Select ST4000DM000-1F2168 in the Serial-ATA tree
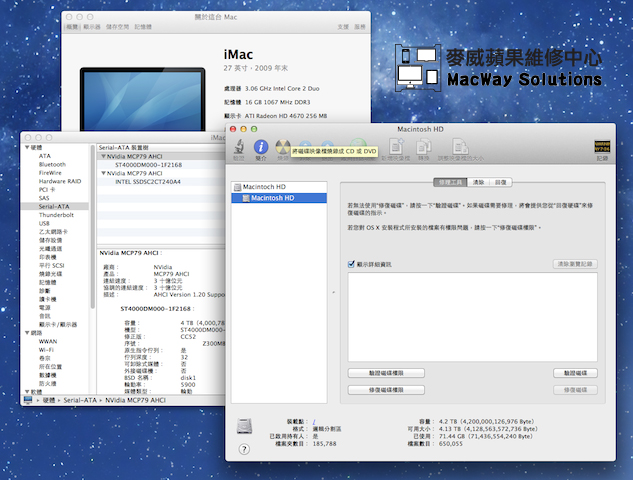Viewport: 633px width, 480px height. coord(148,165)
